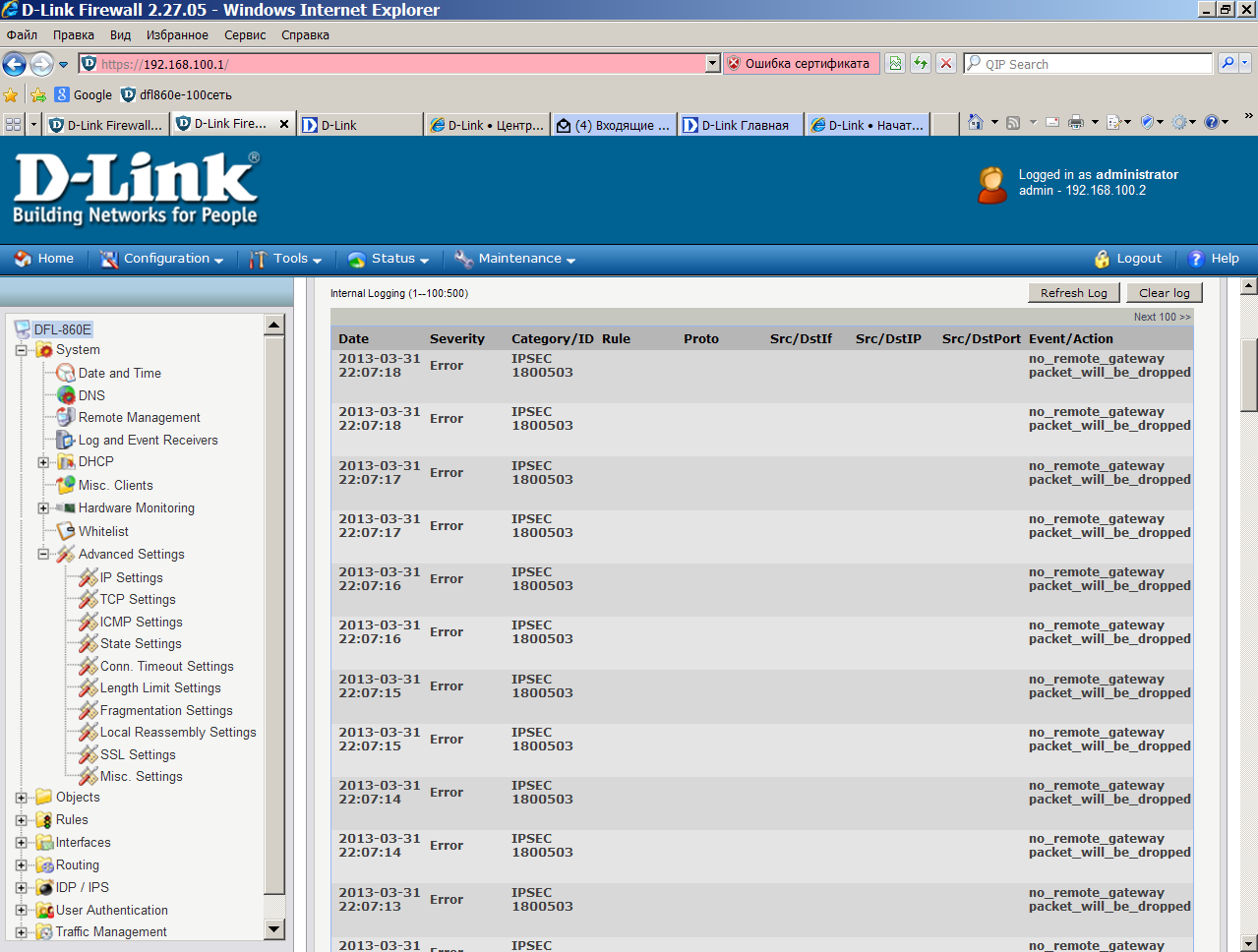This screenshot has width=1258, height=952.
Task: Click the IP Settings tool icon
Action: (x=89, y=577)
